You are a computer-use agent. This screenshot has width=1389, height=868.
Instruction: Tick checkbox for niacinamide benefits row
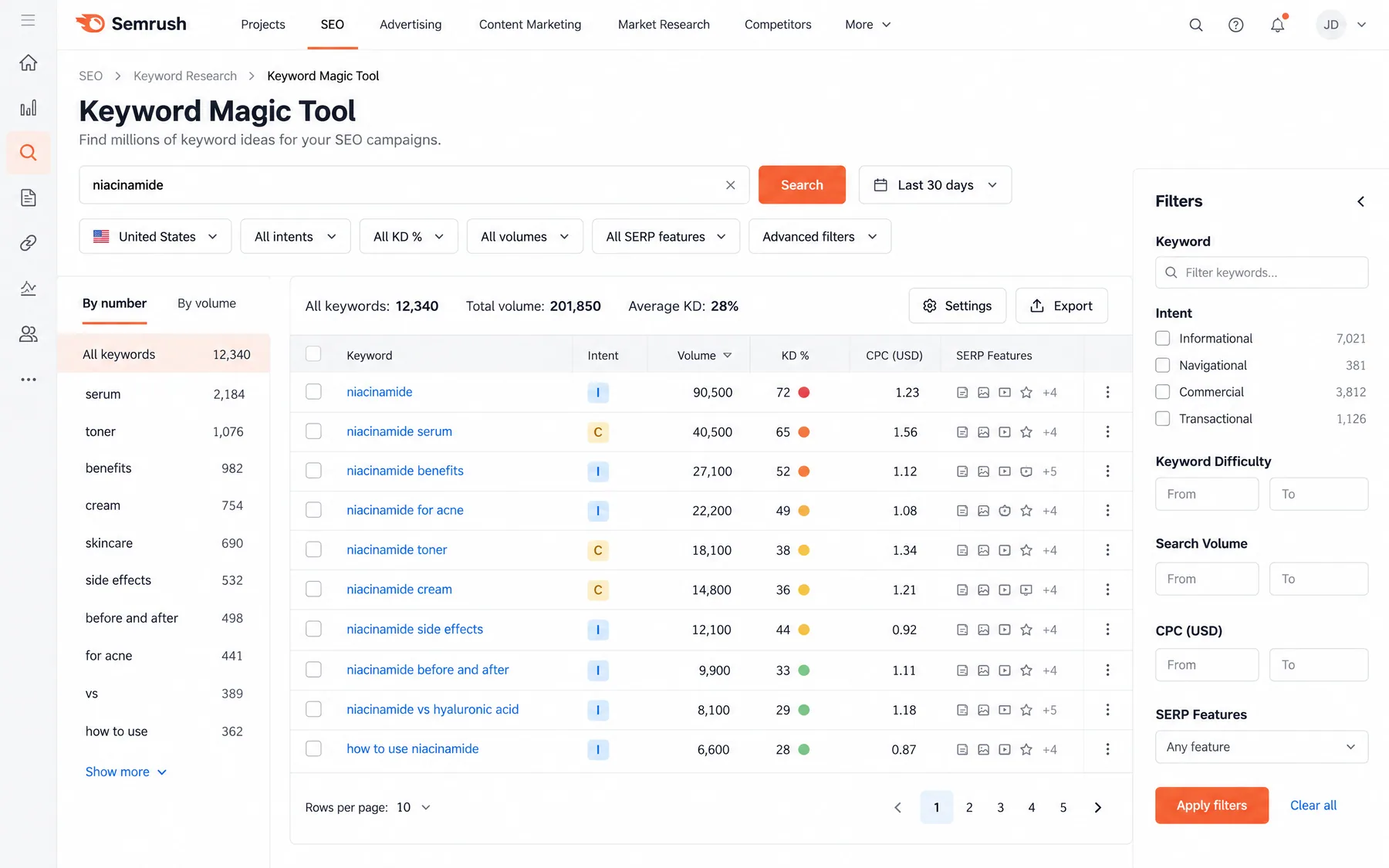click(313, 471)
